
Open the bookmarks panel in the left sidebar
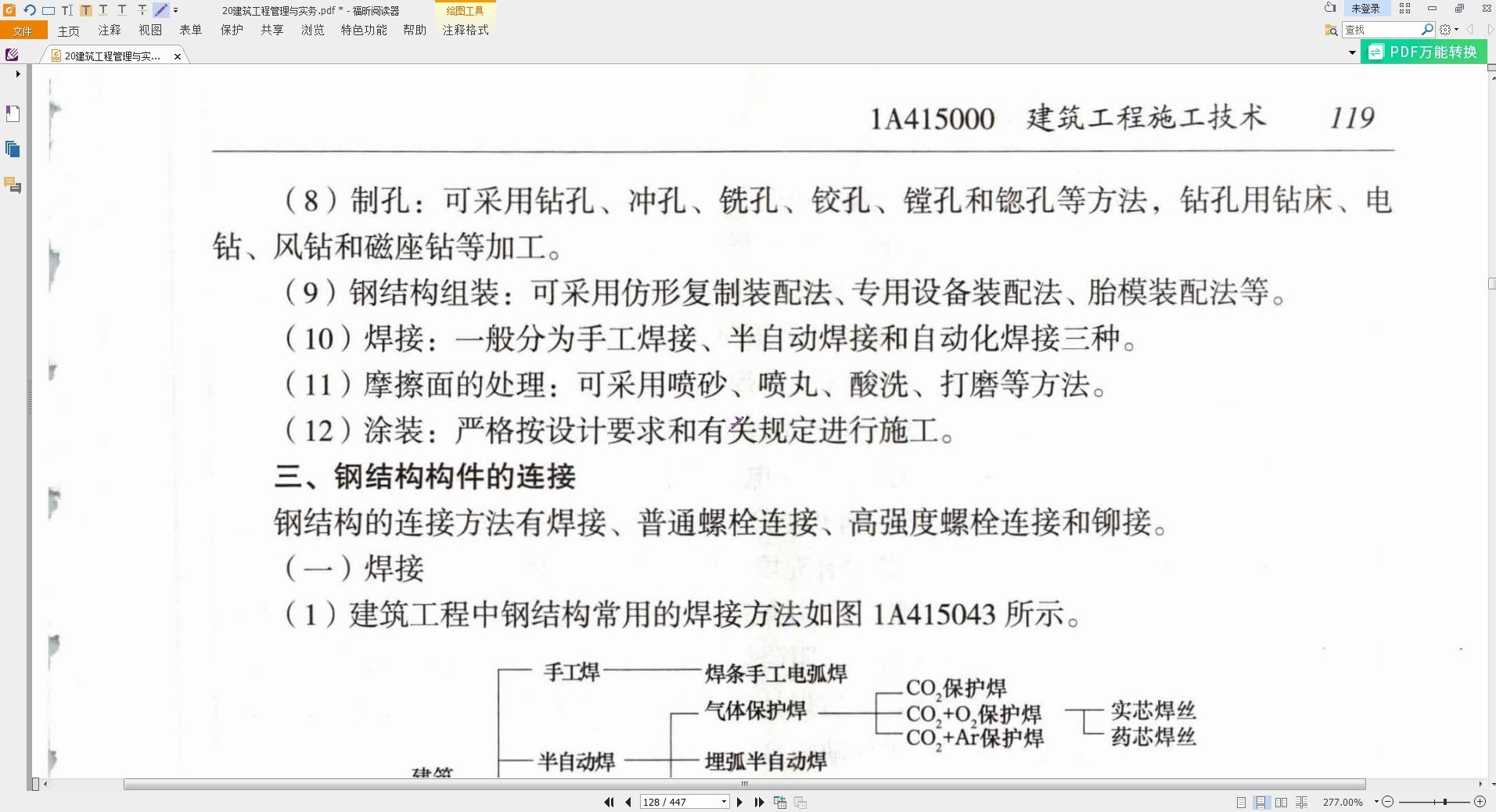point(12,113)
